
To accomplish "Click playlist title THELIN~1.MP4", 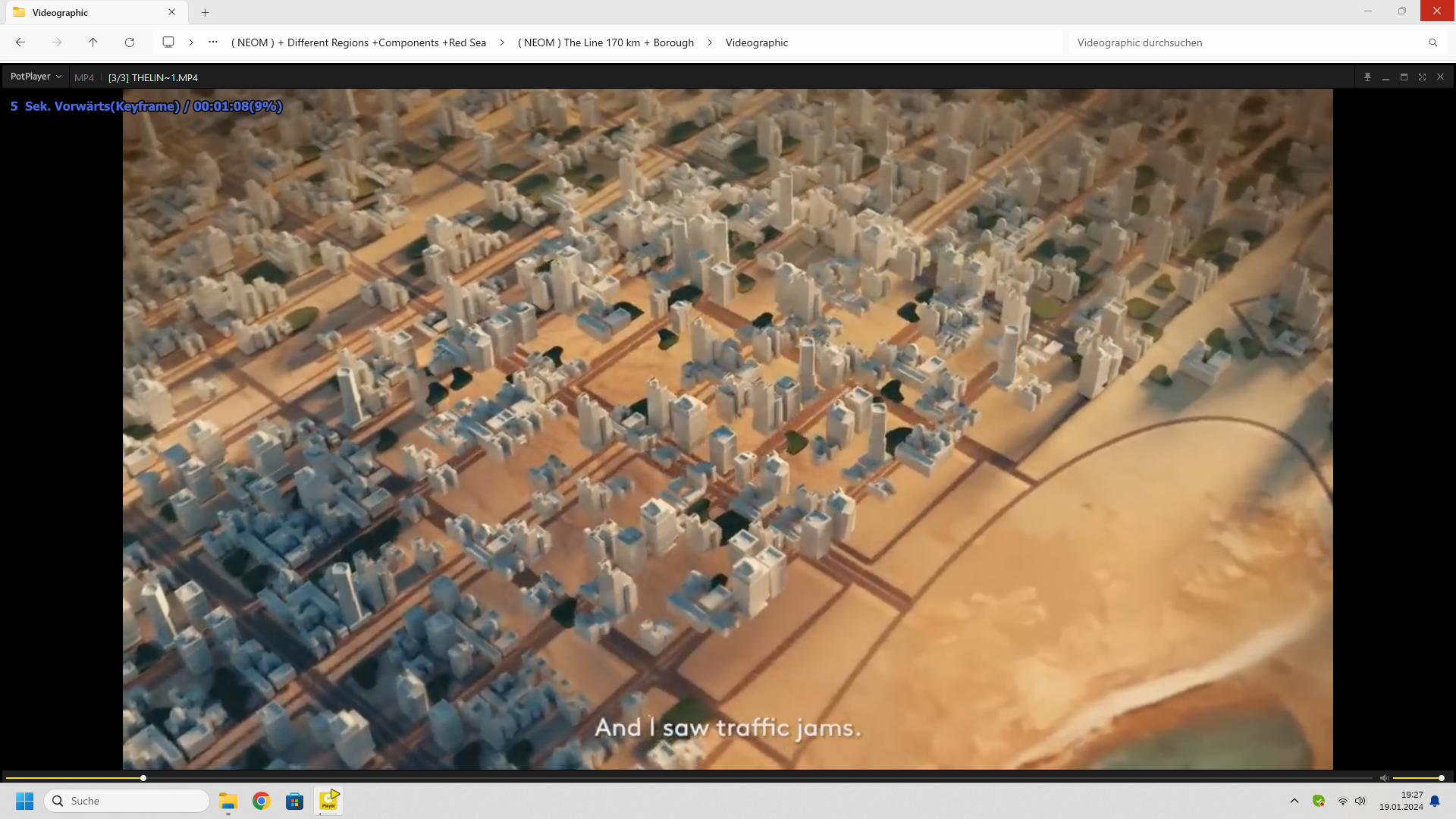I will (x=153, y=77).
